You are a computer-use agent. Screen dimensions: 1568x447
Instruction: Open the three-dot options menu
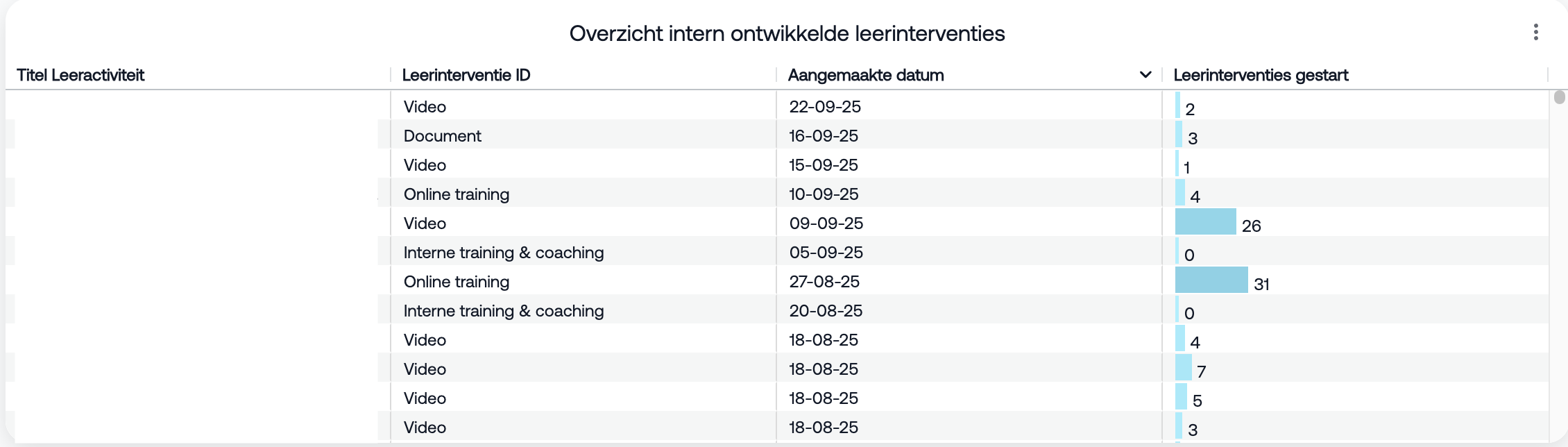click(x=1535, y=33)
